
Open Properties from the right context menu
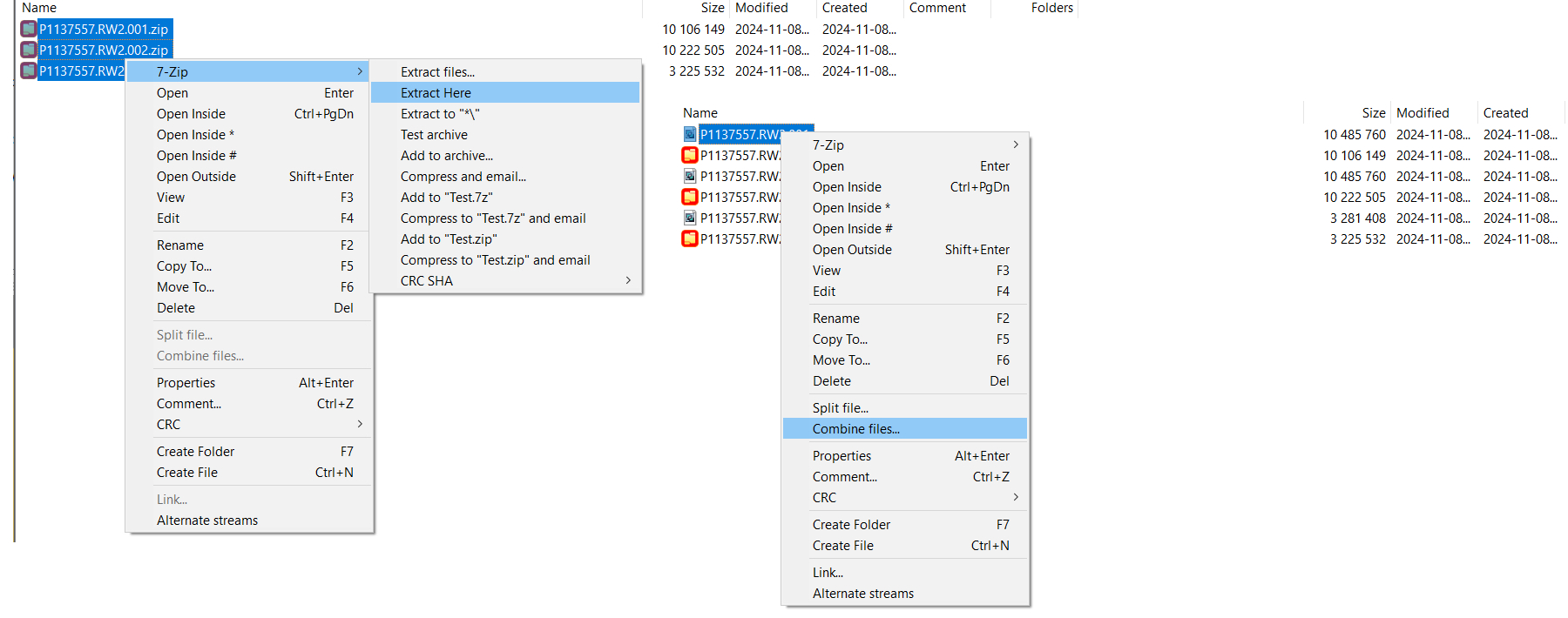[905, 455]
